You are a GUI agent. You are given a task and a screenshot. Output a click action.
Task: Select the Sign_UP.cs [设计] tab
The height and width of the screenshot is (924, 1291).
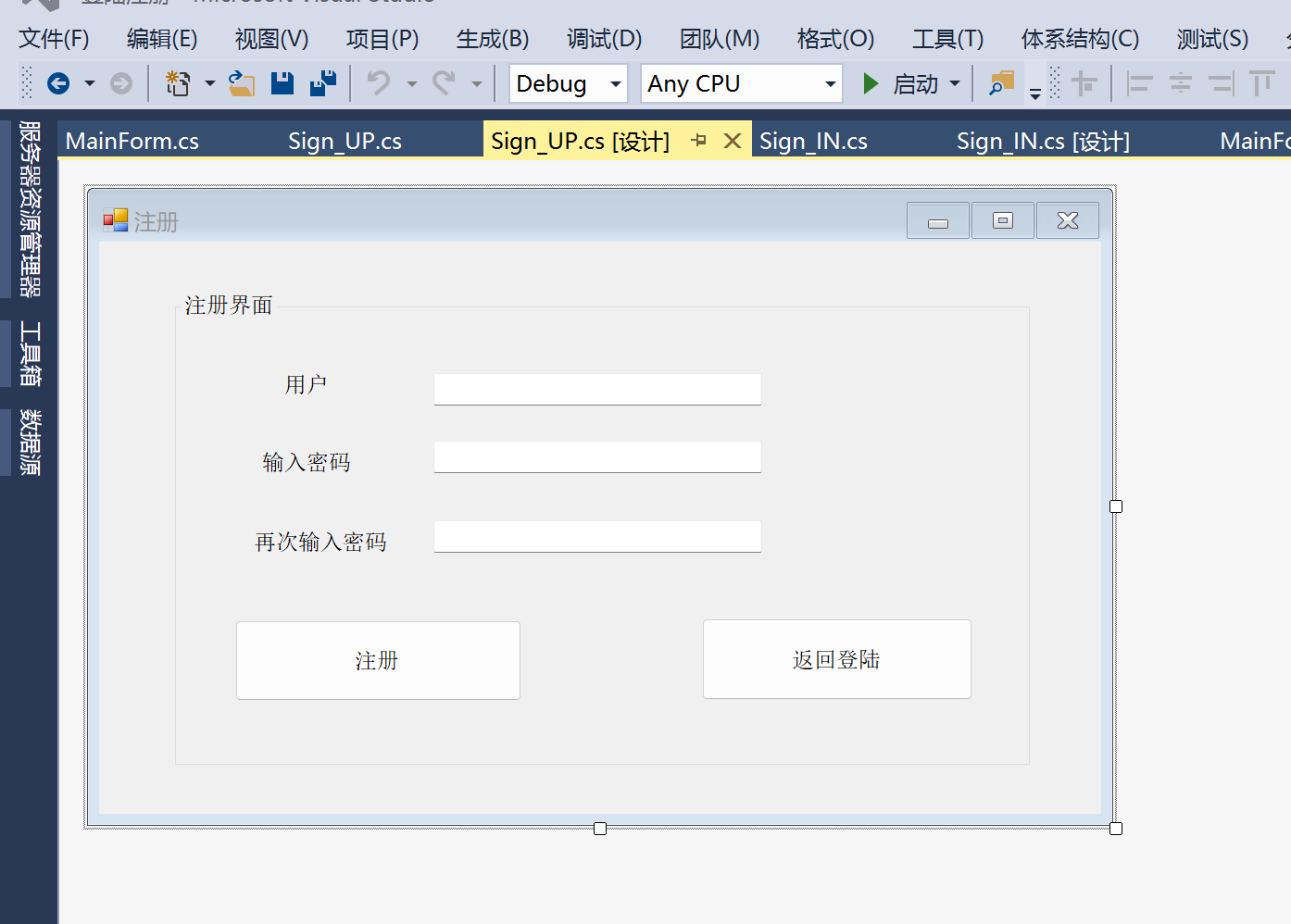580,141
